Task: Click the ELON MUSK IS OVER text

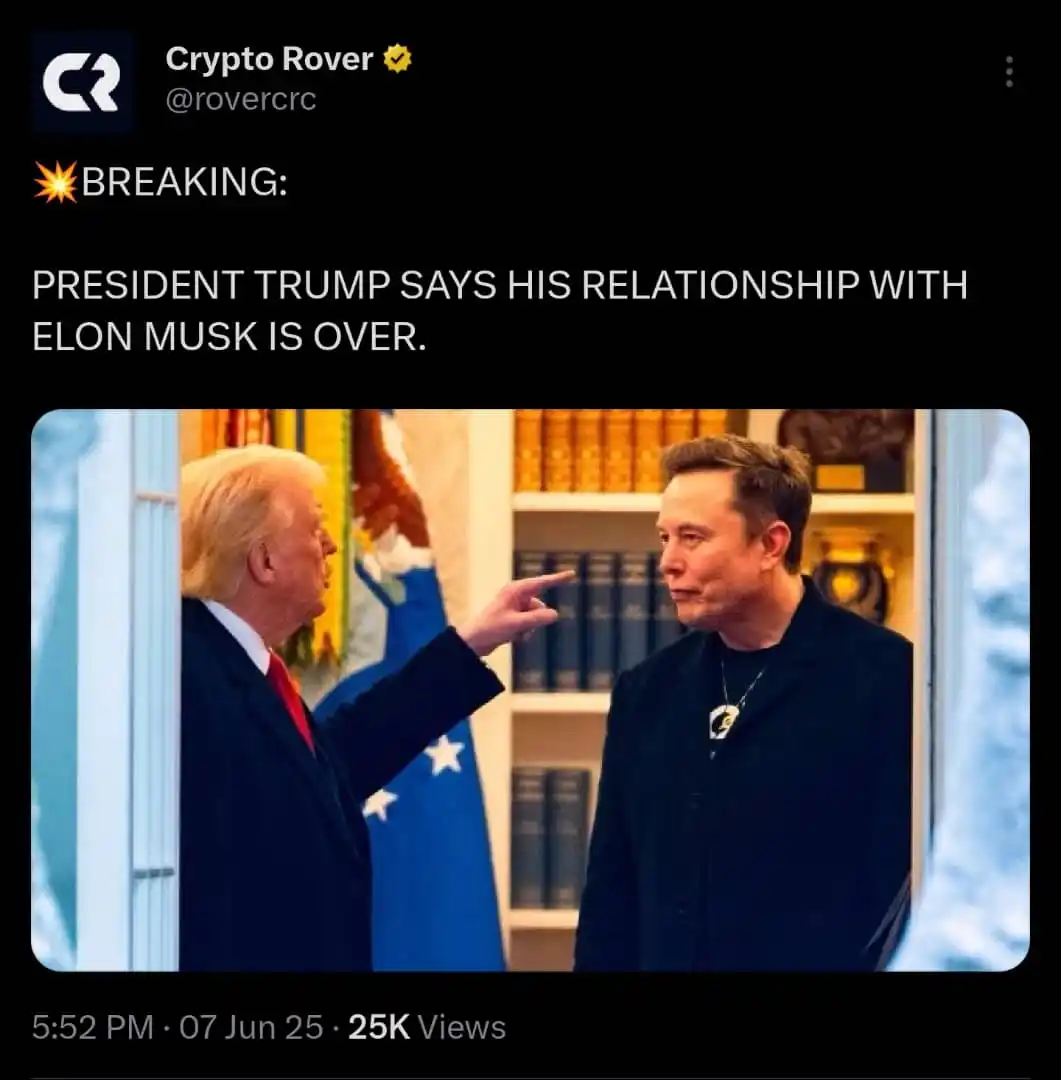Action: pos(229,337)
